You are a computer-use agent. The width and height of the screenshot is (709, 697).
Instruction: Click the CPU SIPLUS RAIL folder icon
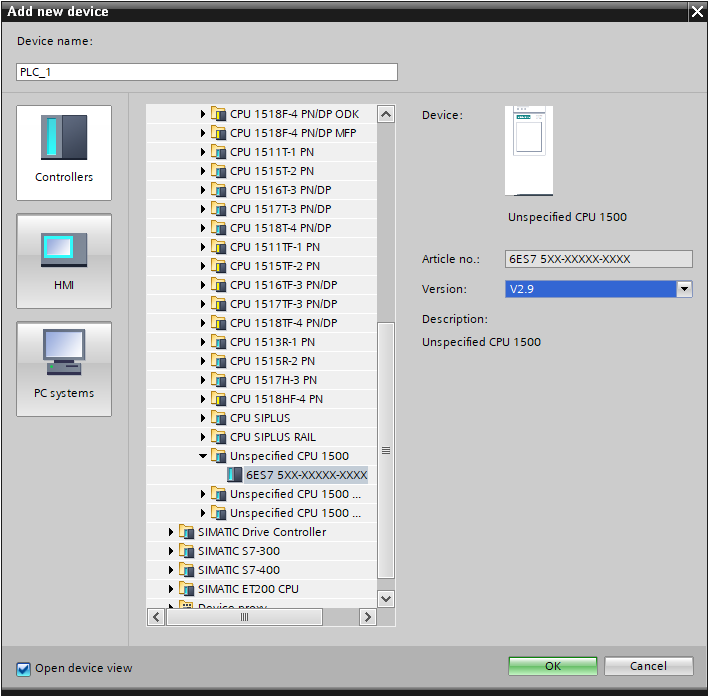click(218, 436)
